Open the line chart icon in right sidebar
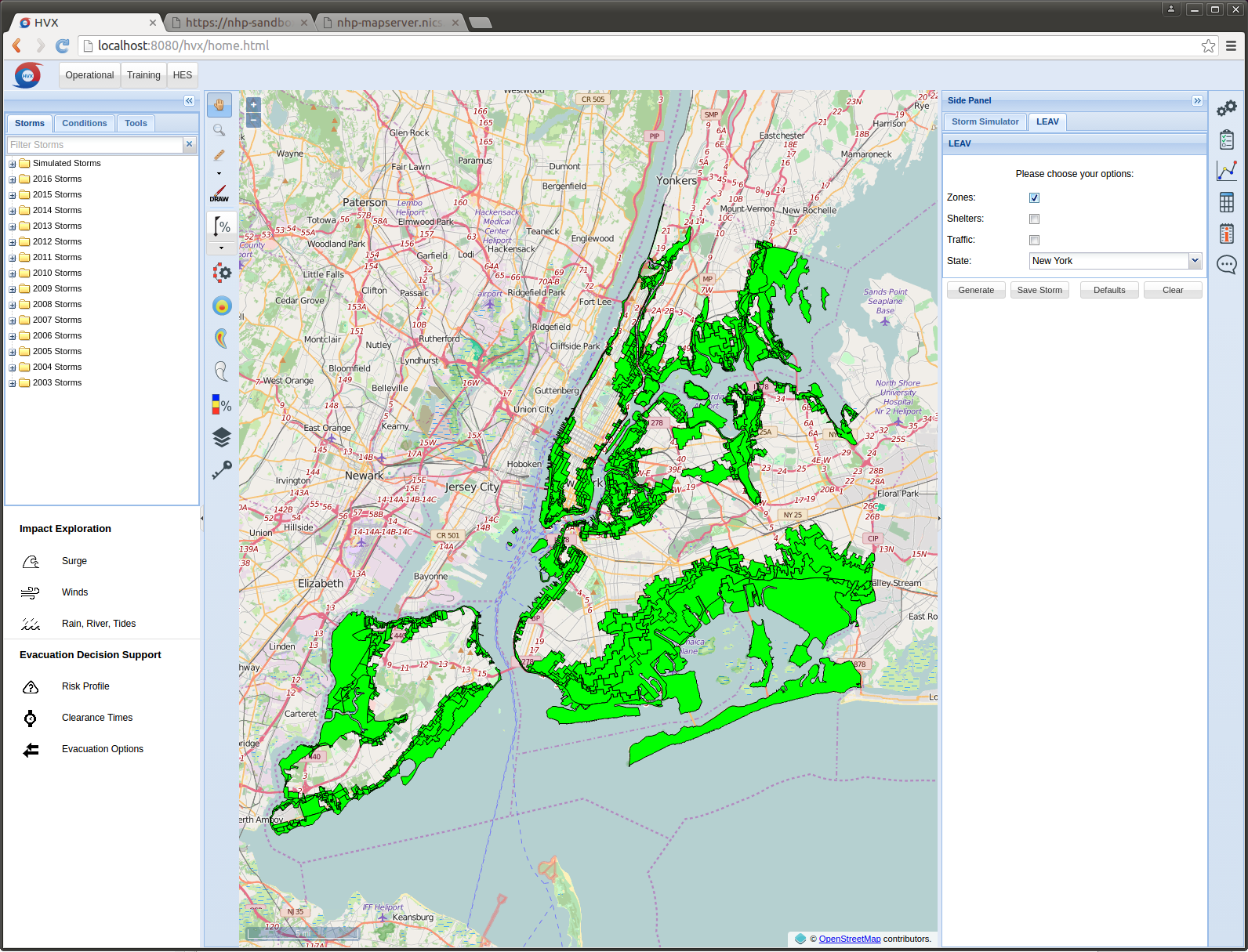The image size is (1248, 952). (1227, 170)
